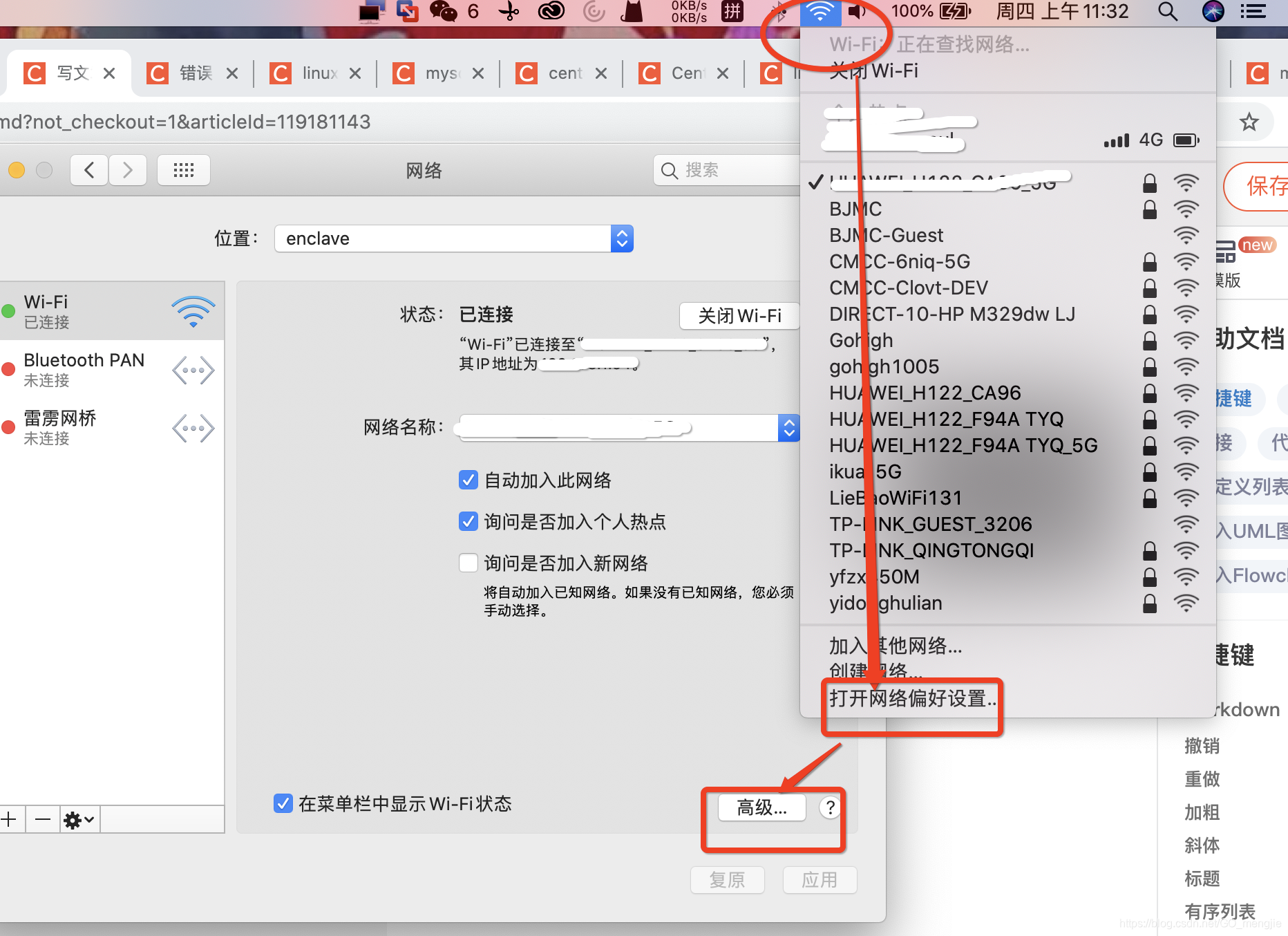Viewport: 1288px width, 936px height.
Task: Click the battery status icon
Action: coord(956,12)
